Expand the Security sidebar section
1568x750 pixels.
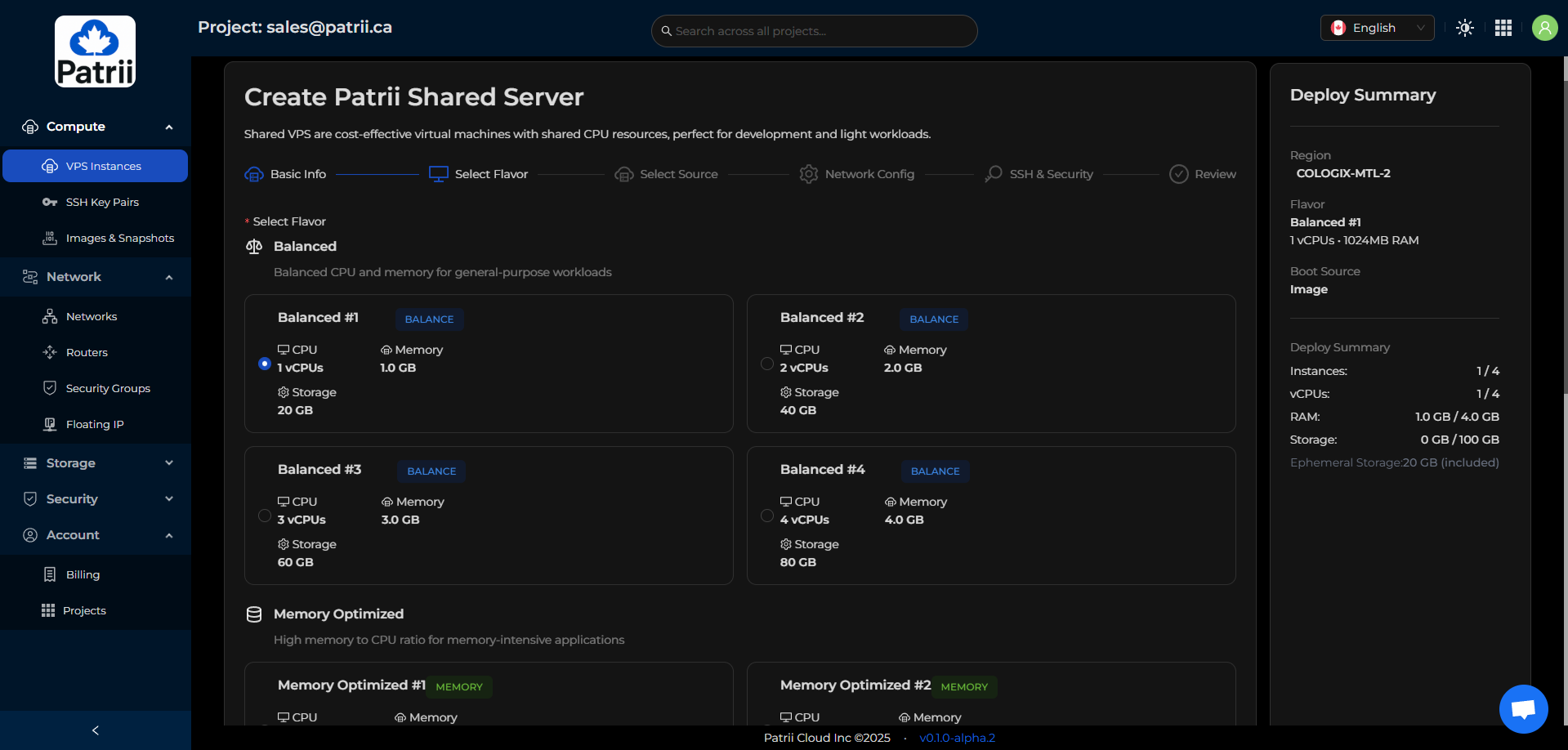[x=96, y=499]
